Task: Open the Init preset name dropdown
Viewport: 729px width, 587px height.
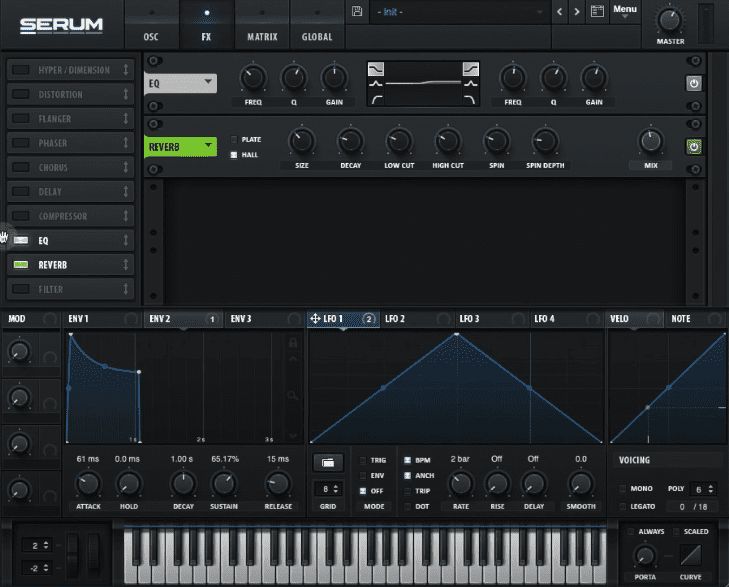Action: click(460, 12)
